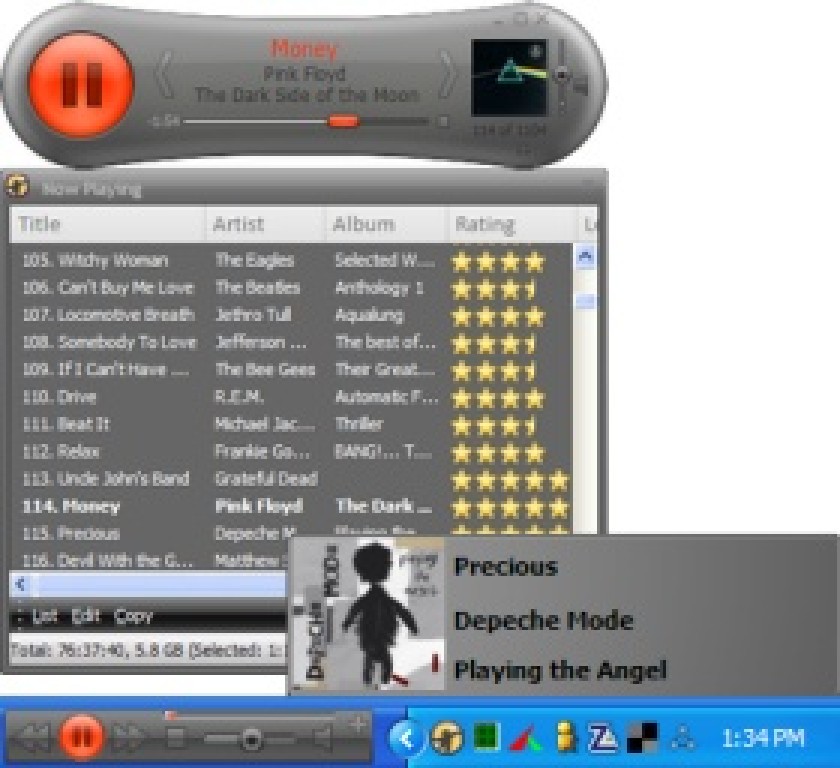Click Playing the Angel in track popup
The width and height of the screenshot is (840, 768).
tap(560, 670)
